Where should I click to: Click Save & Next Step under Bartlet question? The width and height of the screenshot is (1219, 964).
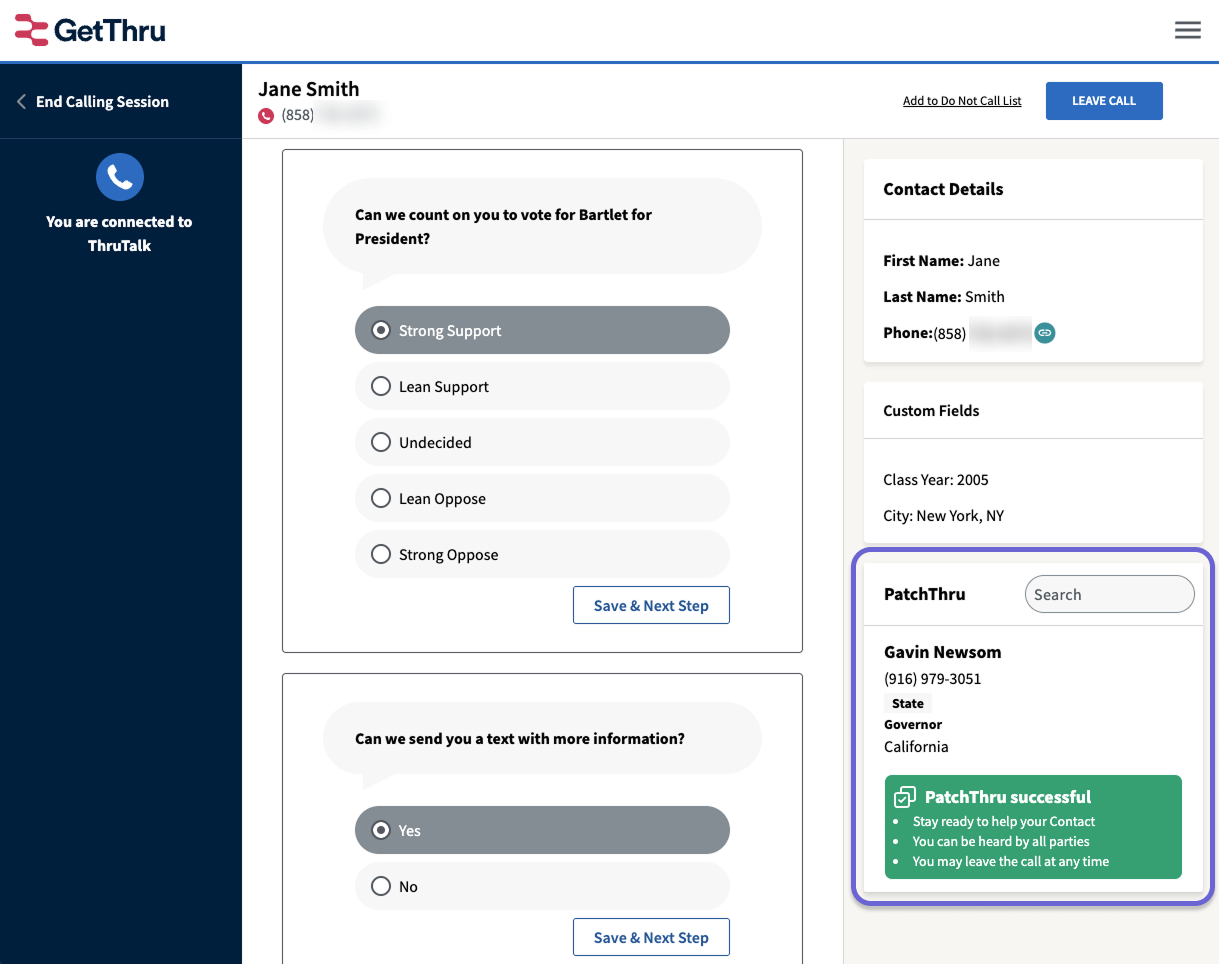click(651, 605)
